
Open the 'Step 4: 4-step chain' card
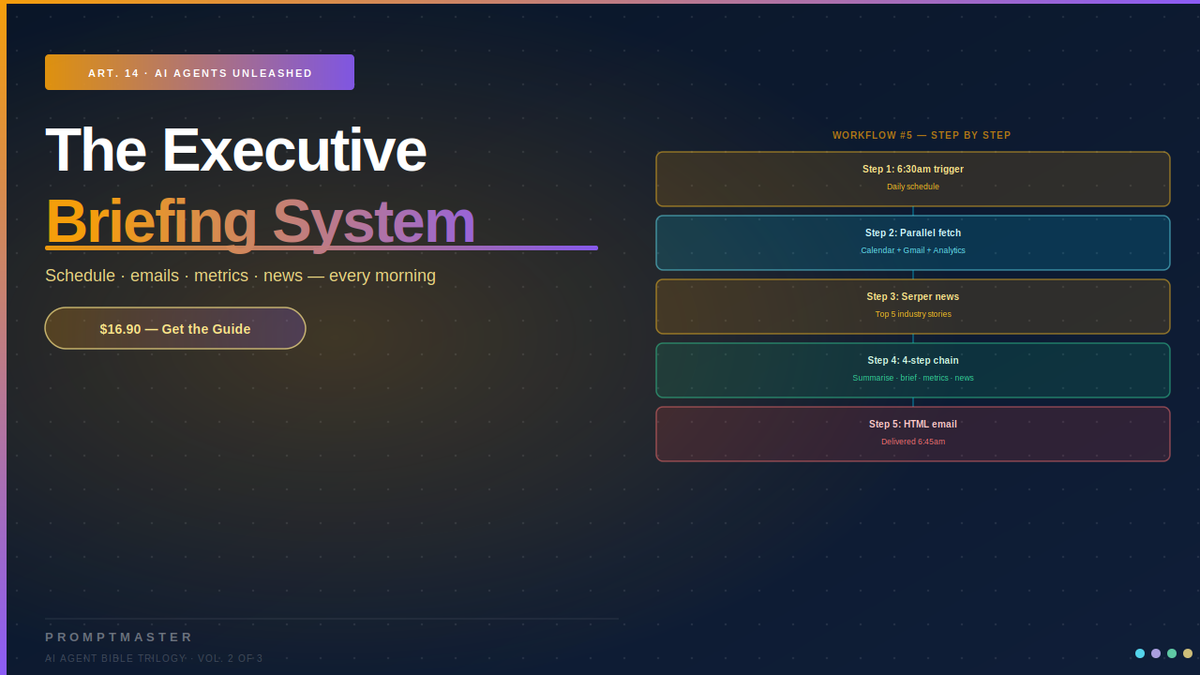[913, 370]
